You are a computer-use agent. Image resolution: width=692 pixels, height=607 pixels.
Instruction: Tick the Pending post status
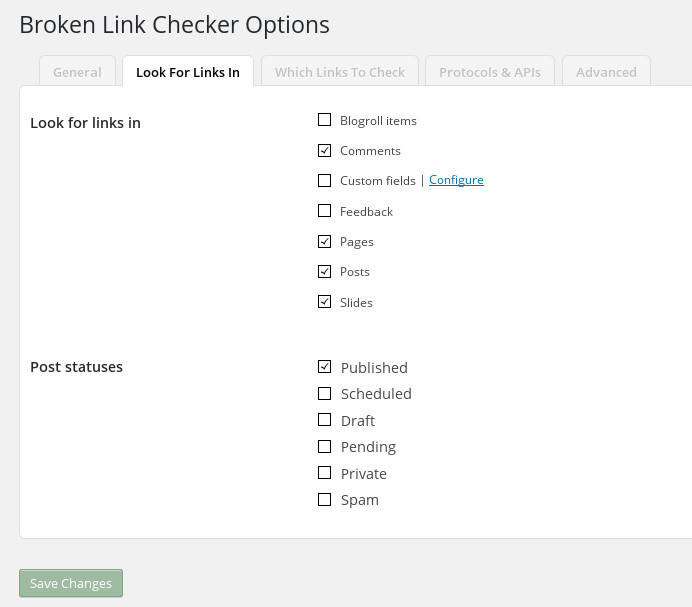(x=324, y=446)
